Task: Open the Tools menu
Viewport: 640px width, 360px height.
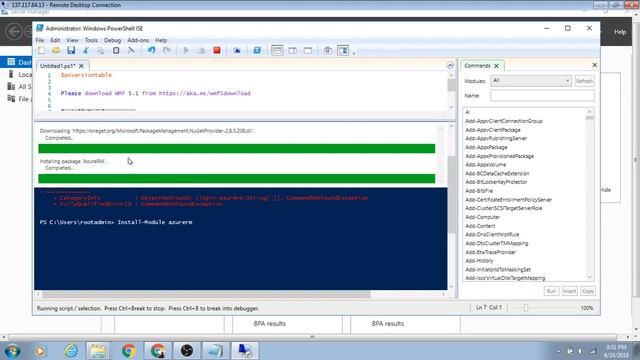Action: click(91, 40)
